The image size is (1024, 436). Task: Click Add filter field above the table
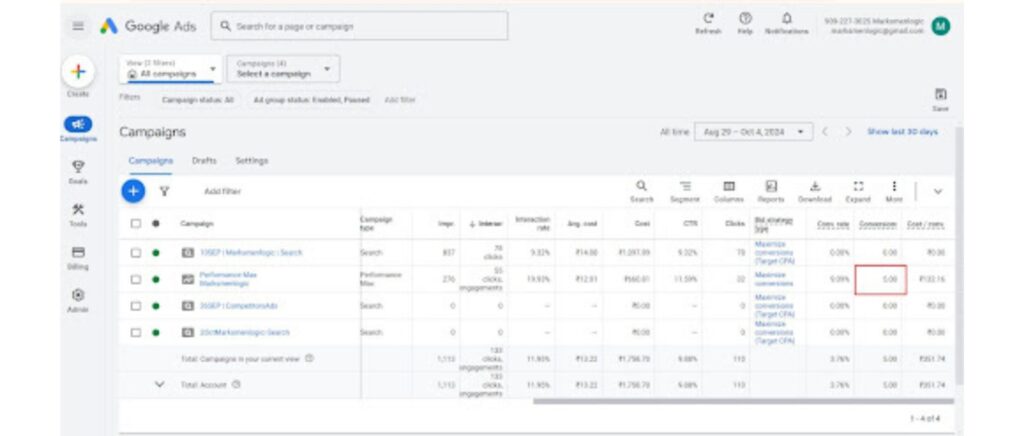point(223,191)
